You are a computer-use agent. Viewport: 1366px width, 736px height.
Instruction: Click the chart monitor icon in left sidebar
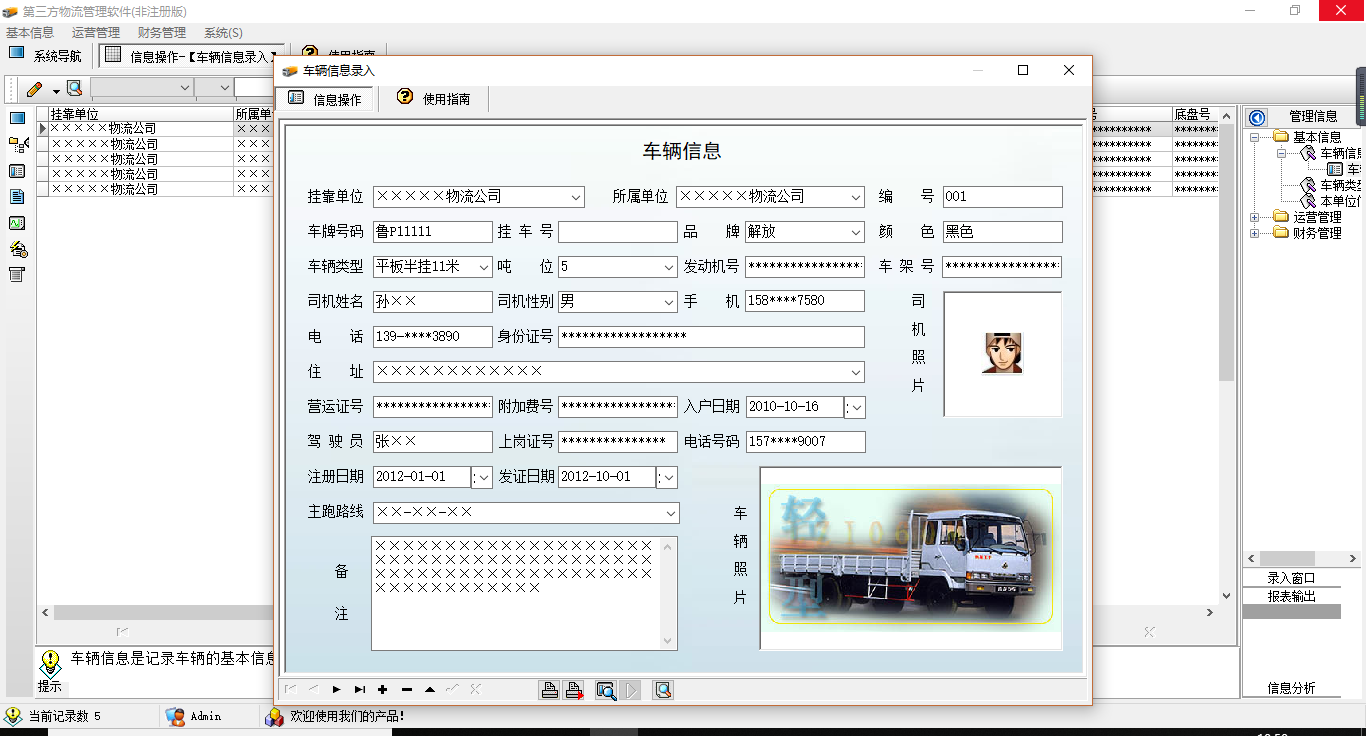[x=17, y=223]
